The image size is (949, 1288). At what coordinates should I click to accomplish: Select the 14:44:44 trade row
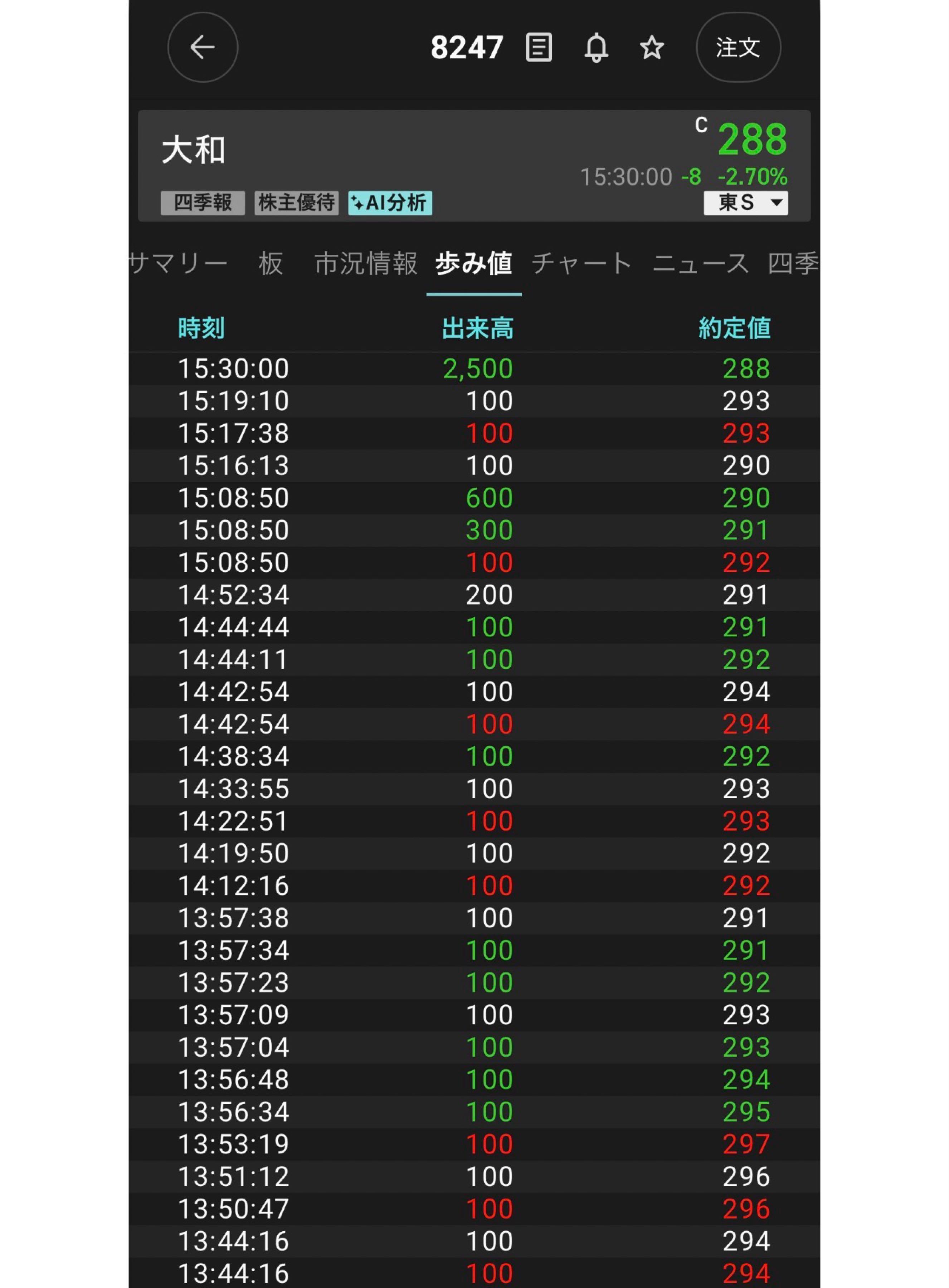pyautogui.click(x=474, y=627)
